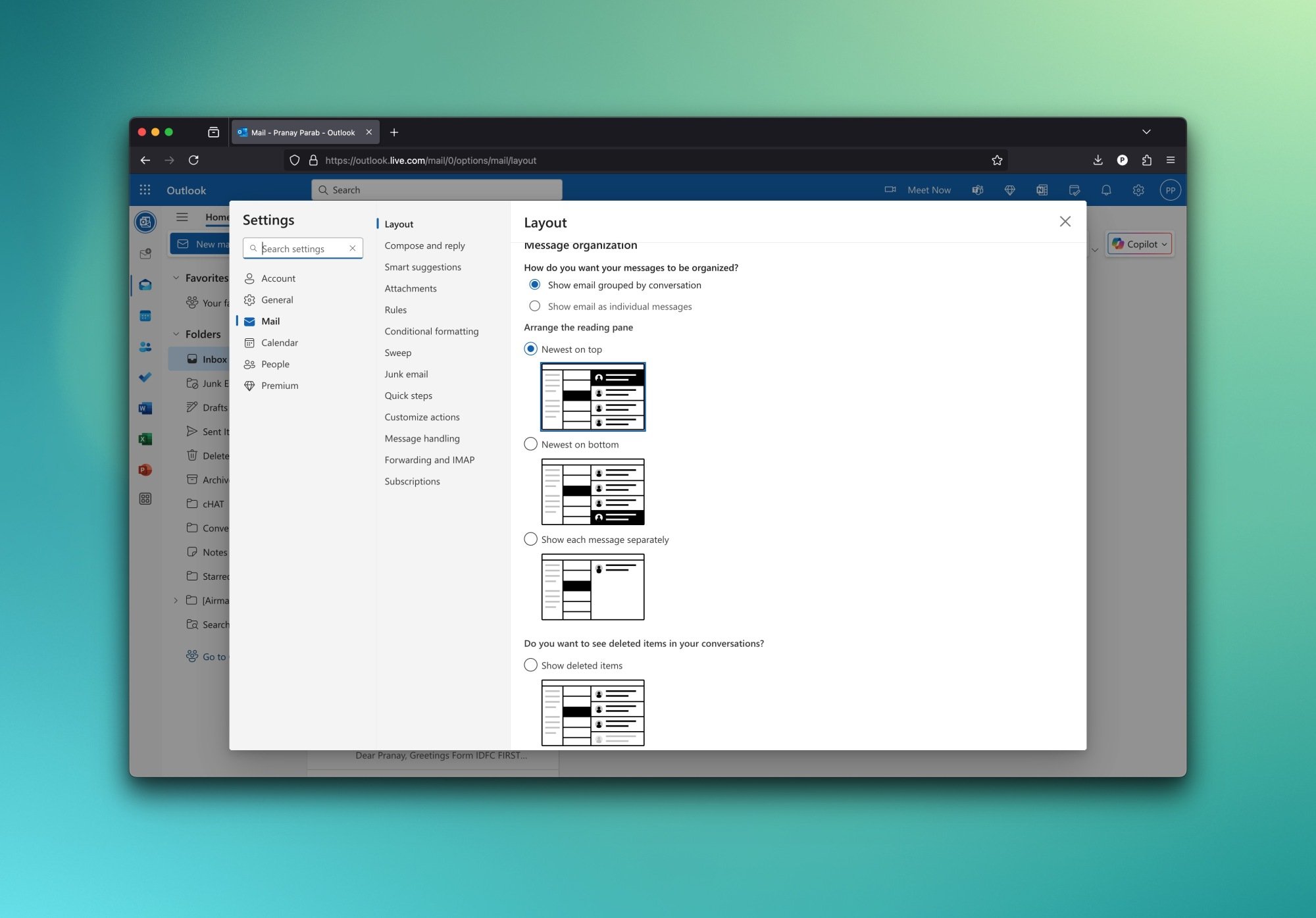1316x918 pixels.
Task: Click the Newest on bottom layout thumbnail
Action: tap(593, 492)
